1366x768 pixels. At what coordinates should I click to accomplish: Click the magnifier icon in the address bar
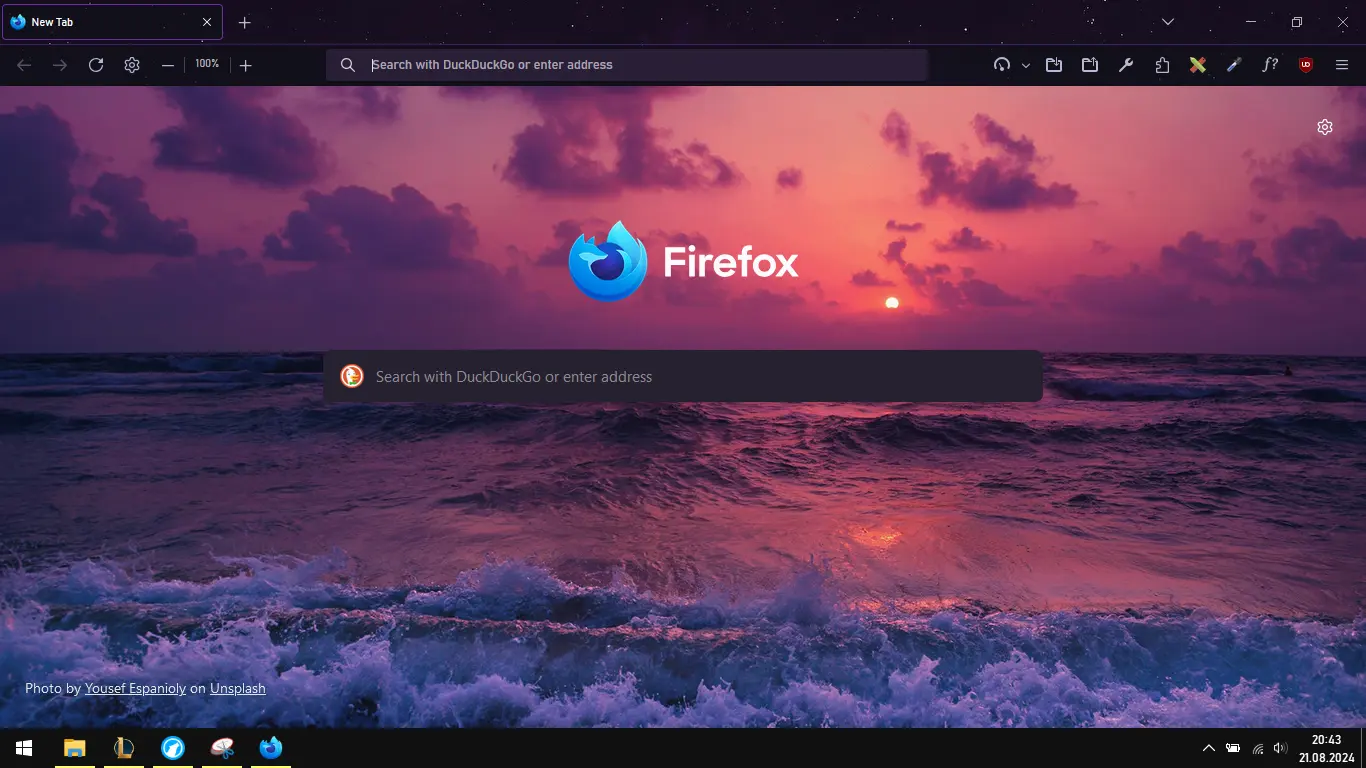pyautogui.click(x=347, y=65)
